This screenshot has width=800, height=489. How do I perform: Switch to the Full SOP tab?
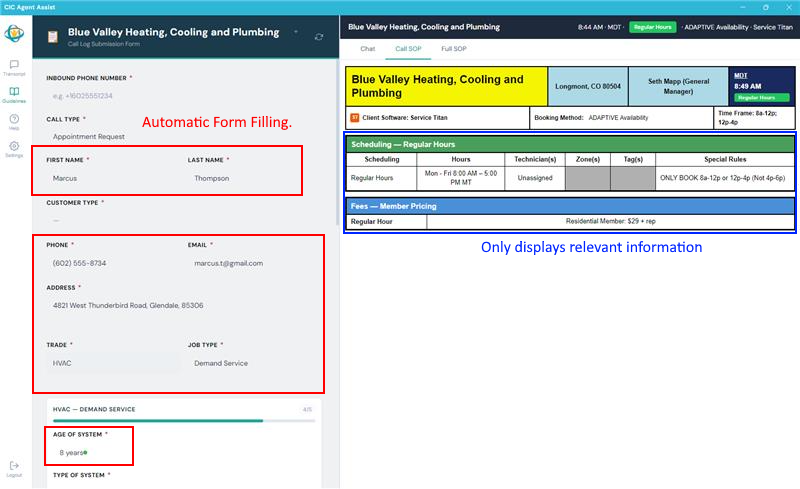pyautogui.click(x=454, y=48)
